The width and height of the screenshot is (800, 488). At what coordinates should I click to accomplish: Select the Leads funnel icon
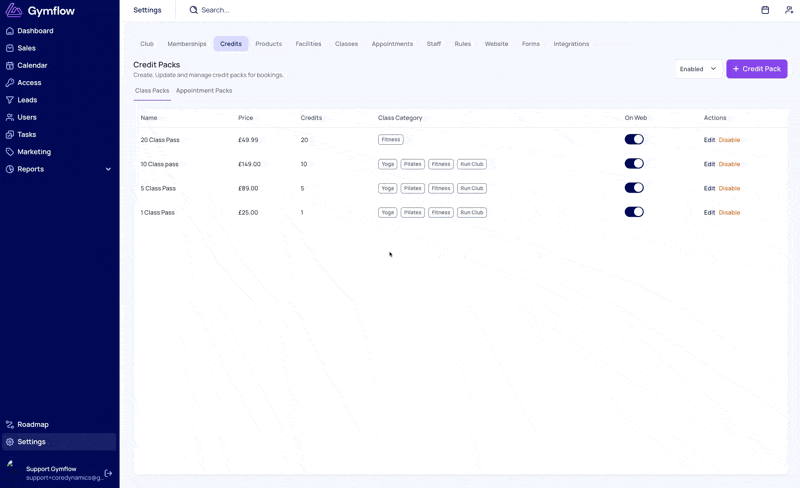(10, 100)
